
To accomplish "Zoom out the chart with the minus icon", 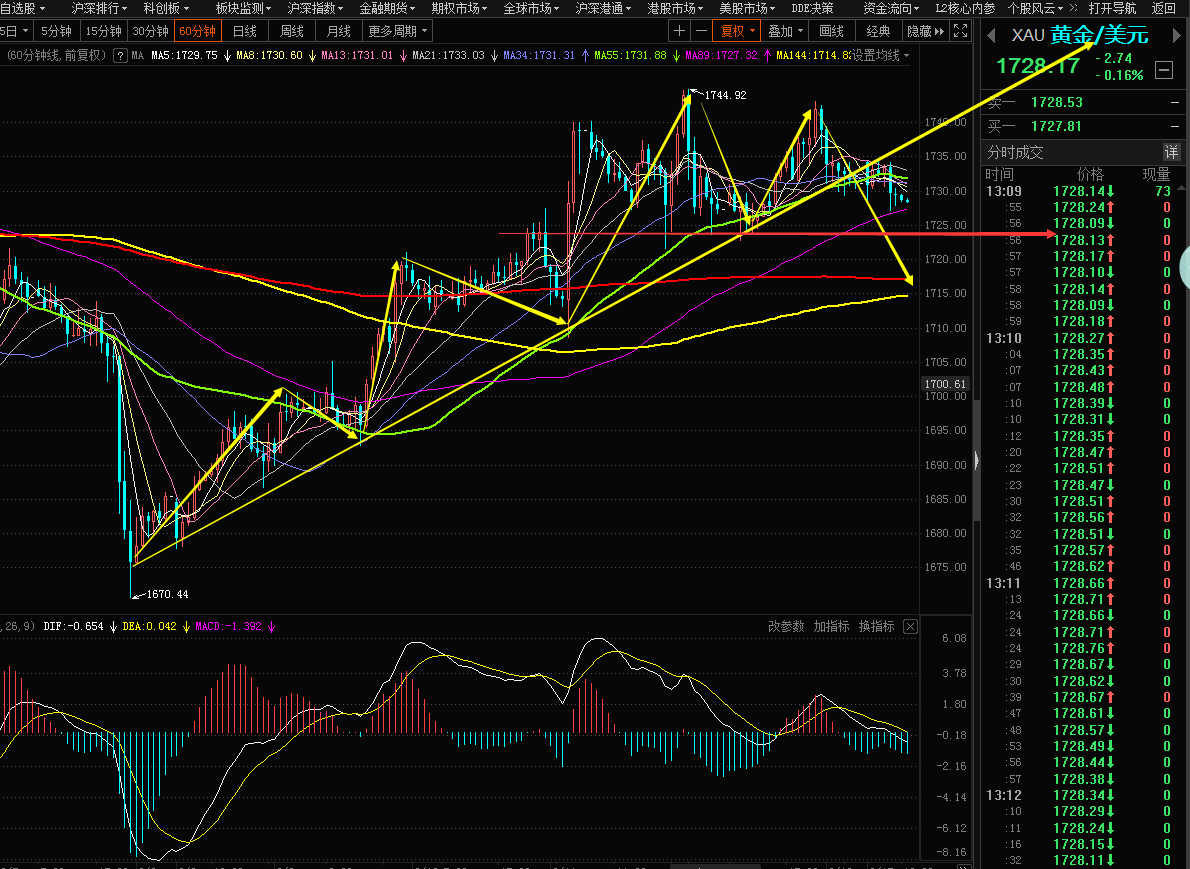I will pyautogui.click(x=701, y=31).
